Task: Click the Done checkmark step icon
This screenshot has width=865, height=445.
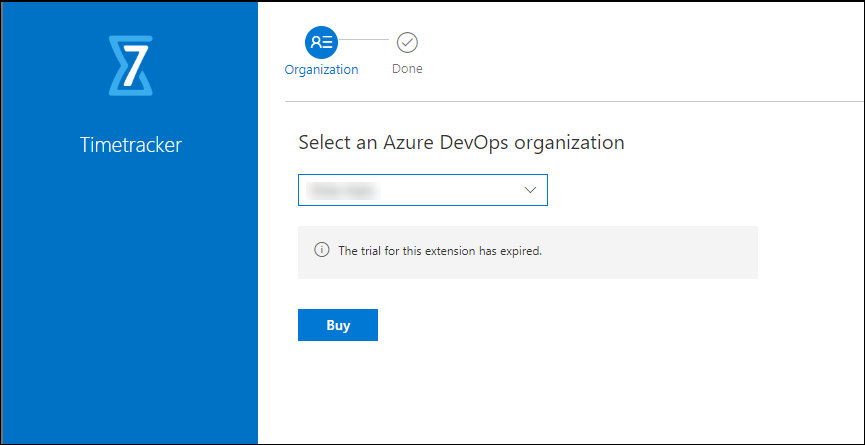Action: (x=407, y=42)
